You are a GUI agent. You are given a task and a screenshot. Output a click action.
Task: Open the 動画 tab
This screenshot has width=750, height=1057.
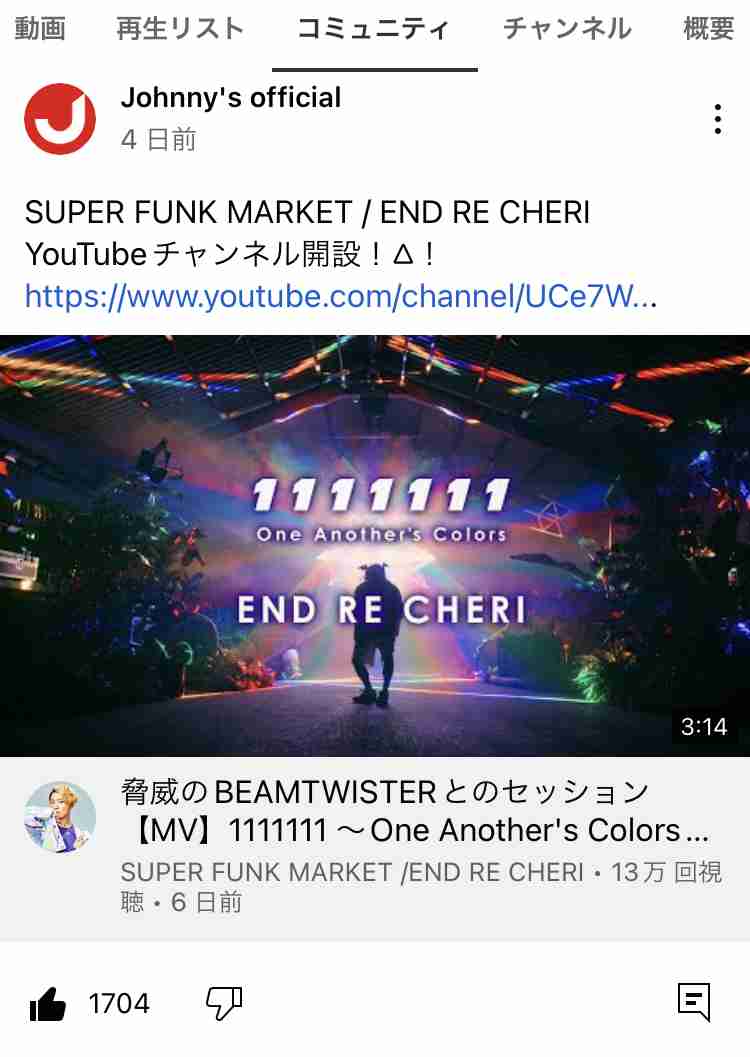point(40,28)
